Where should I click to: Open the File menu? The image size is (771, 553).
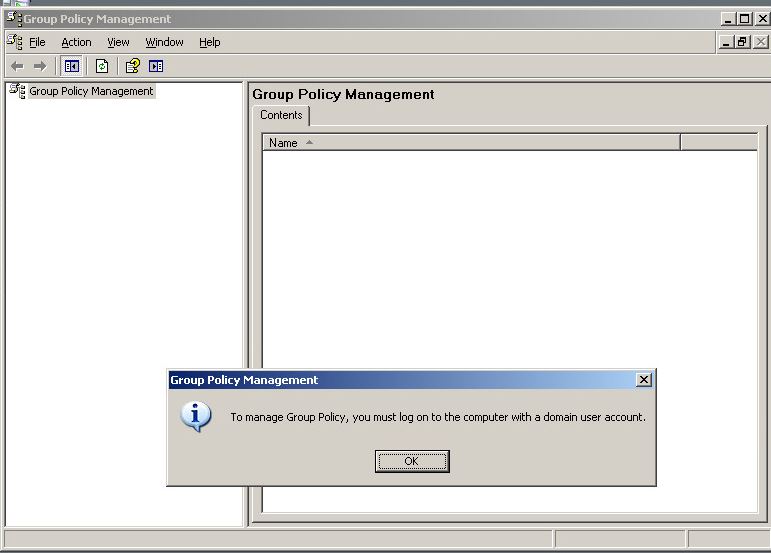[38, 42]
